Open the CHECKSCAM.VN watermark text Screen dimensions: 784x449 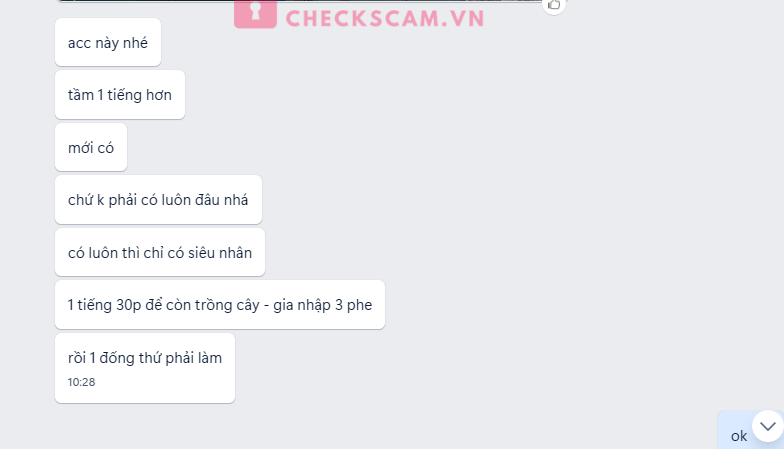pyautogui.click(x=384, y=18)
